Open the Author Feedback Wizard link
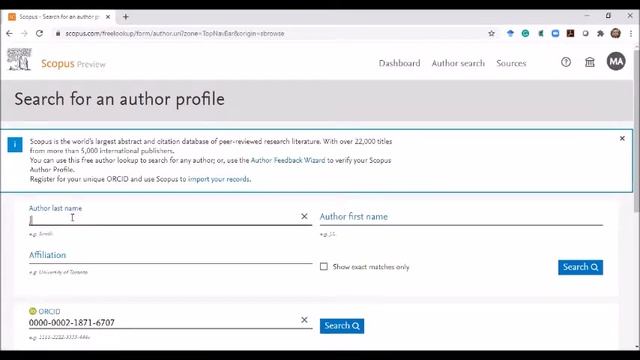The height and width of the screenshot is (360, 640). [288, 160]
